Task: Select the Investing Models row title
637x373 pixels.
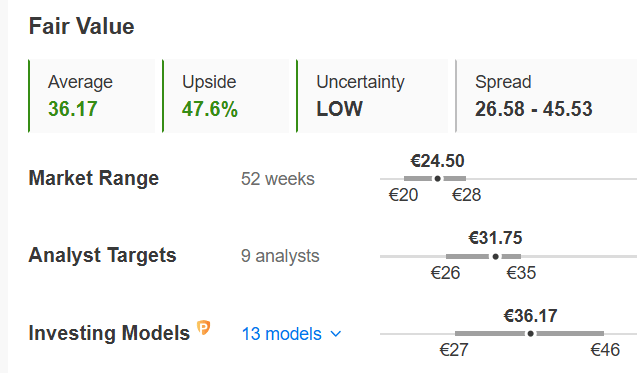Action: click(109, 333)
